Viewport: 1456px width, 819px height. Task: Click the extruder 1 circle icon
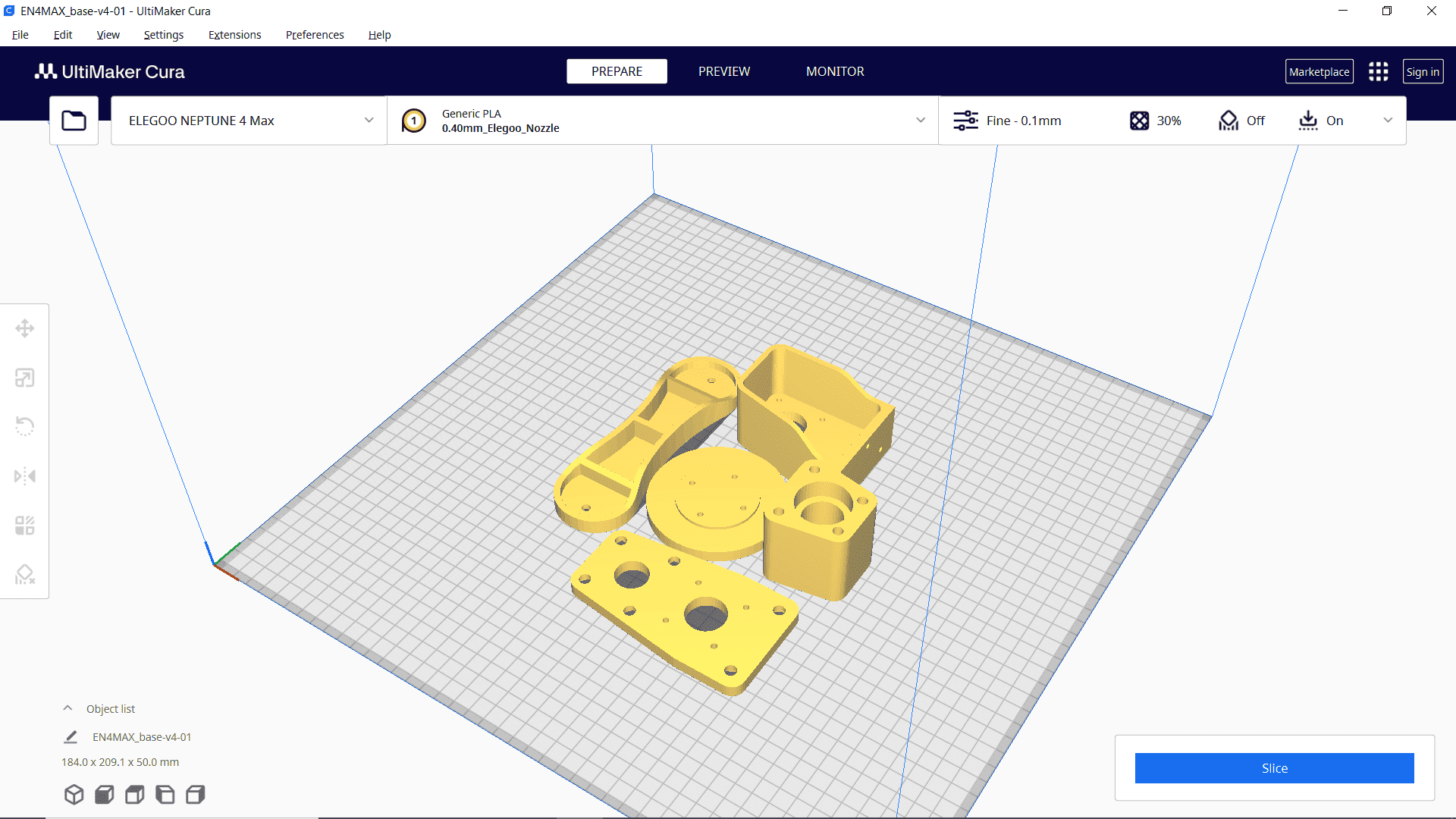tap(413, 121)
